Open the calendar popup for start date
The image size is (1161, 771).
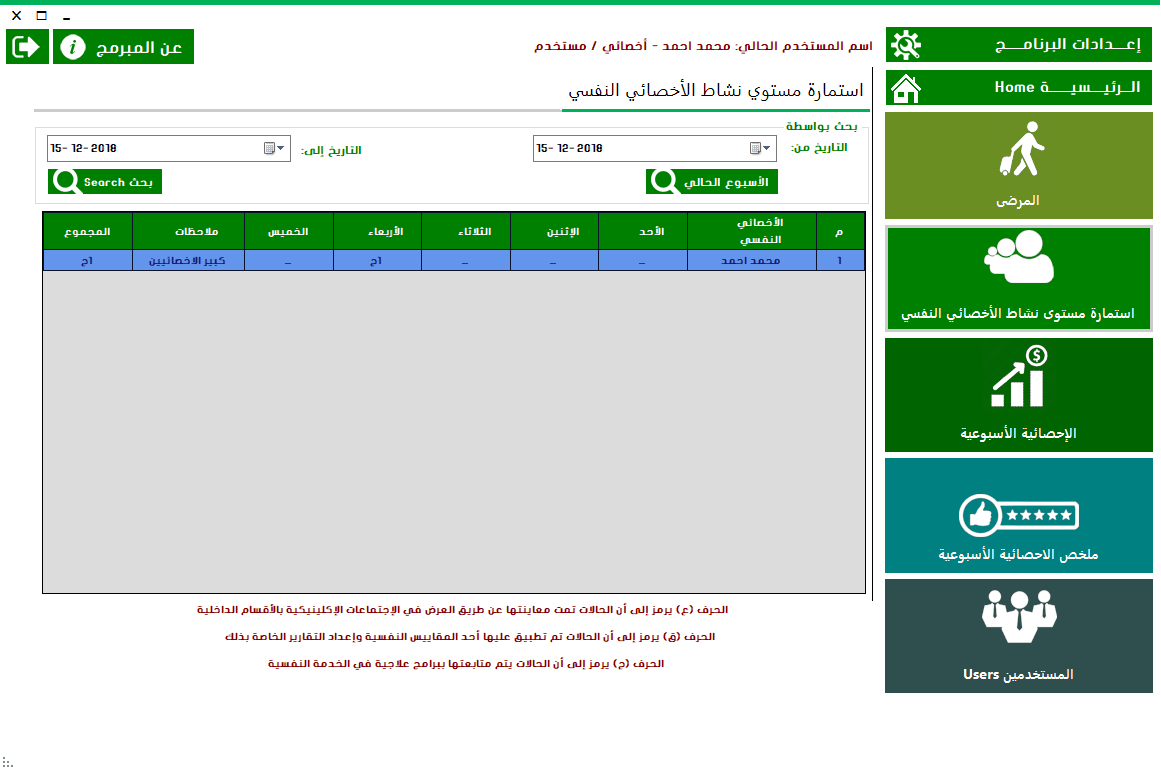(x=757, y=148)
